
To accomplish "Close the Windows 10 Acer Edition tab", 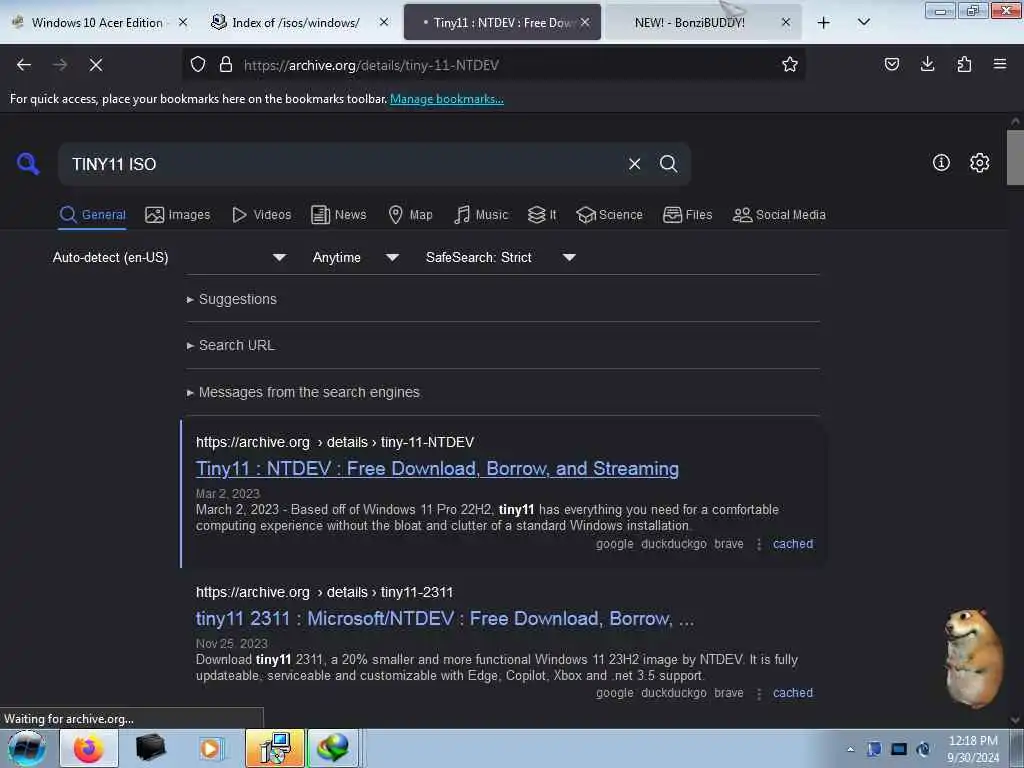I will pyautogui.click(x=183, y=22).
